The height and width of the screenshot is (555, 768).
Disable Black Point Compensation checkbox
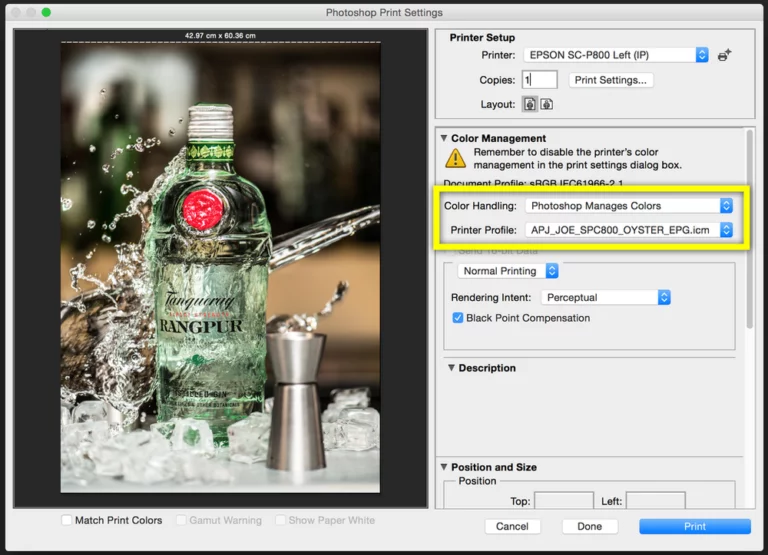[458, 318]
